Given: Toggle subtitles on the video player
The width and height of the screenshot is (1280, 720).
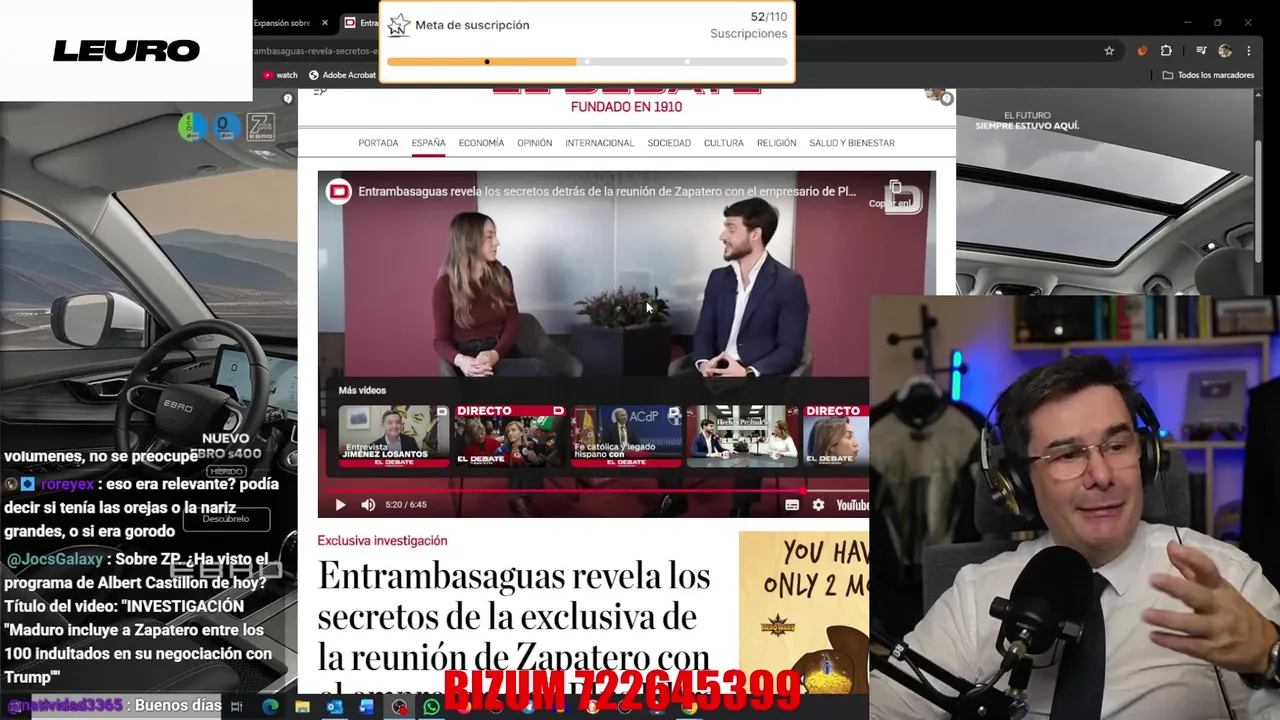Looking at the screenshot, I should click(792, 505).
